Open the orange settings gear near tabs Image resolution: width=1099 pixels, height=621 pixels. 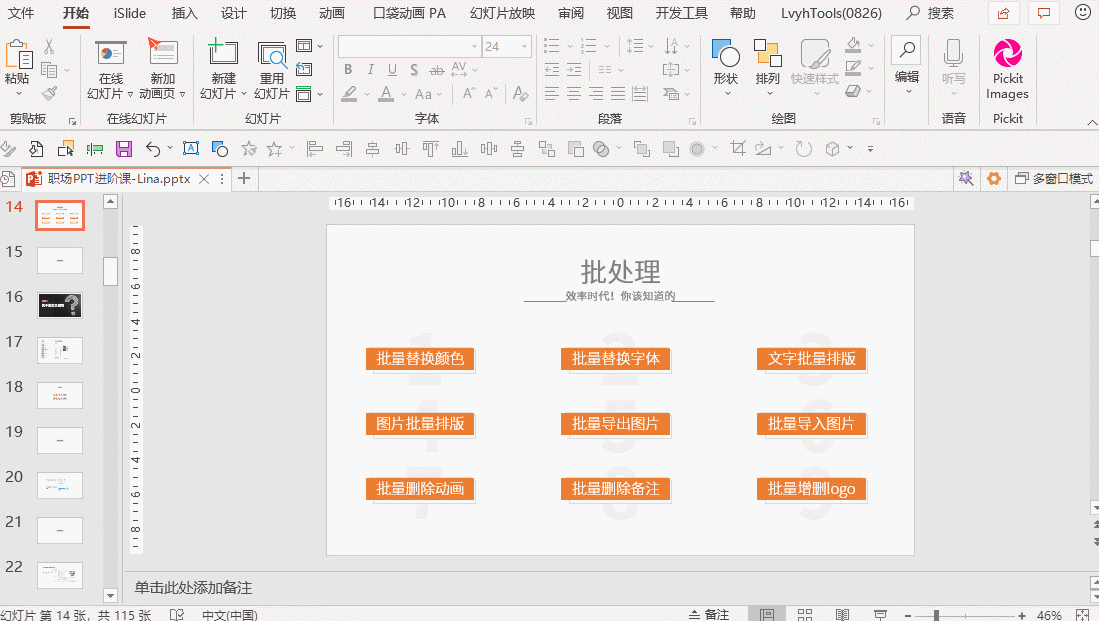[x=993, y=179]
